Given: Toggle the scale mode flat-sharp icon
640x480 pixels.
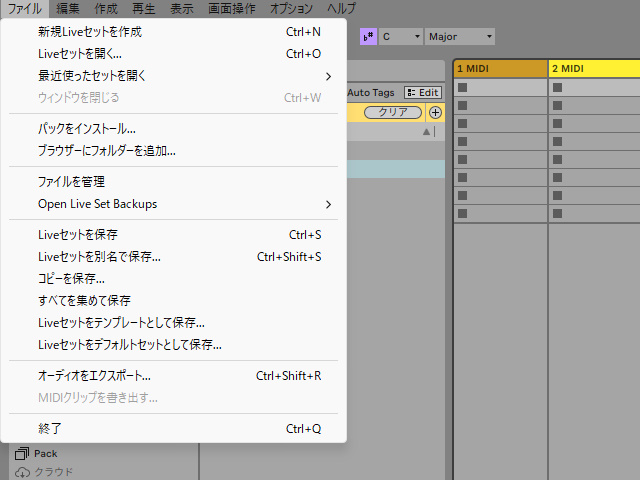Looking at the screenshot, I should [368, 36].
